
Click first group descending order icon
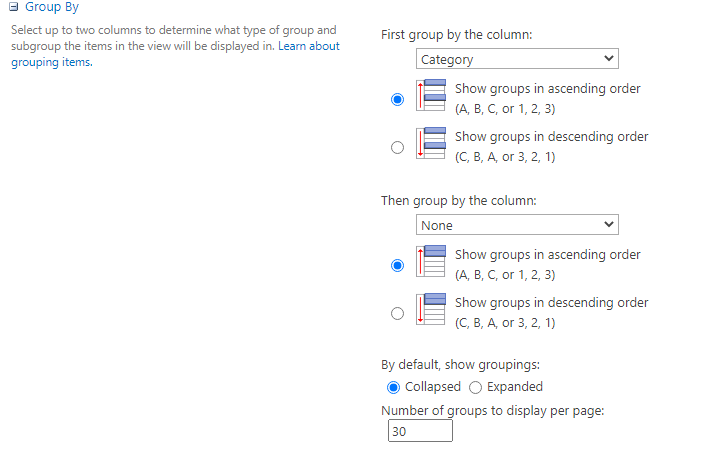tap(431, 143)
